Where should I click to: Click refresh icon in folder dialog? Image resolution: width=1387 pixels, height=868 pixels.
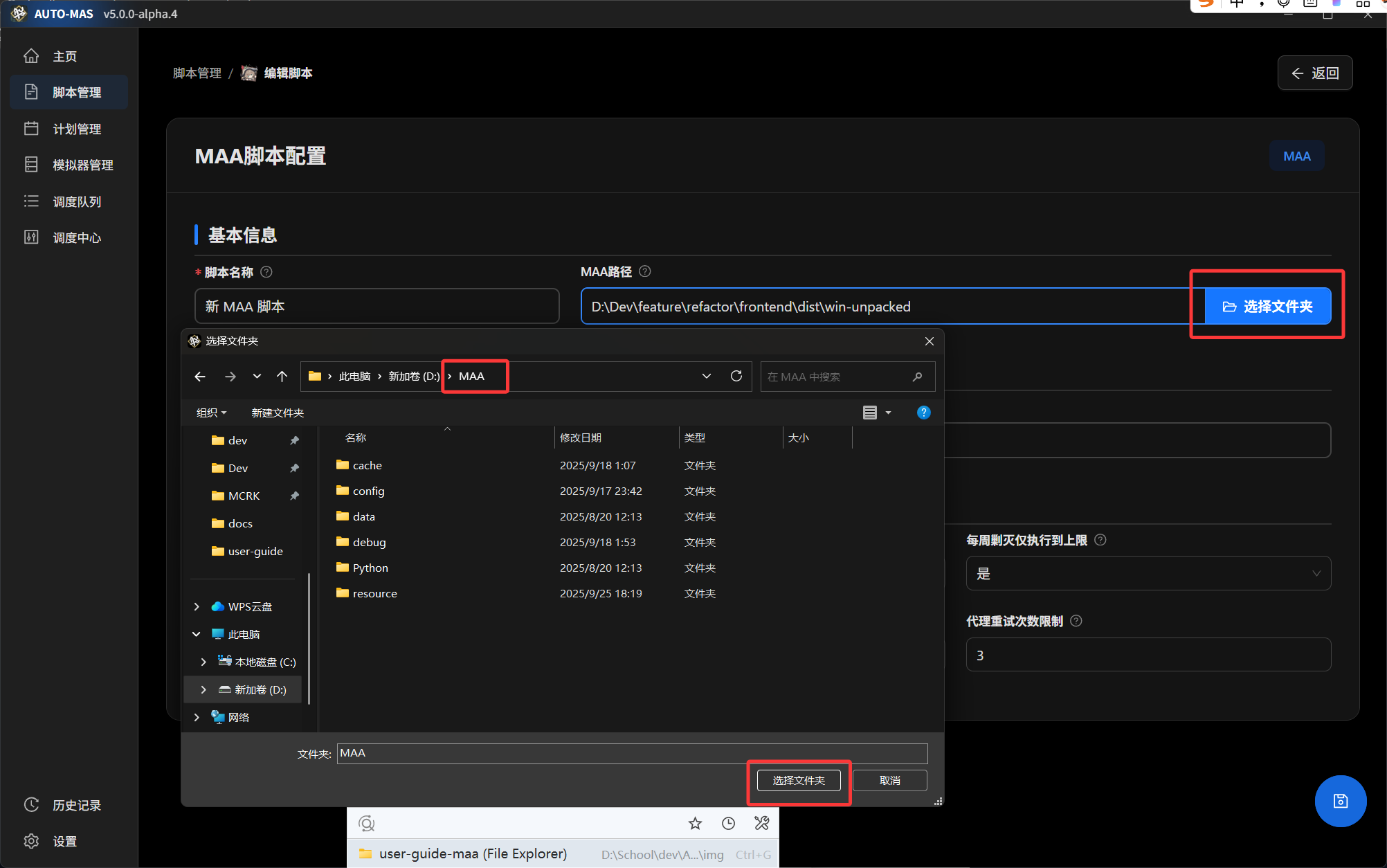[x=736, y=376]
